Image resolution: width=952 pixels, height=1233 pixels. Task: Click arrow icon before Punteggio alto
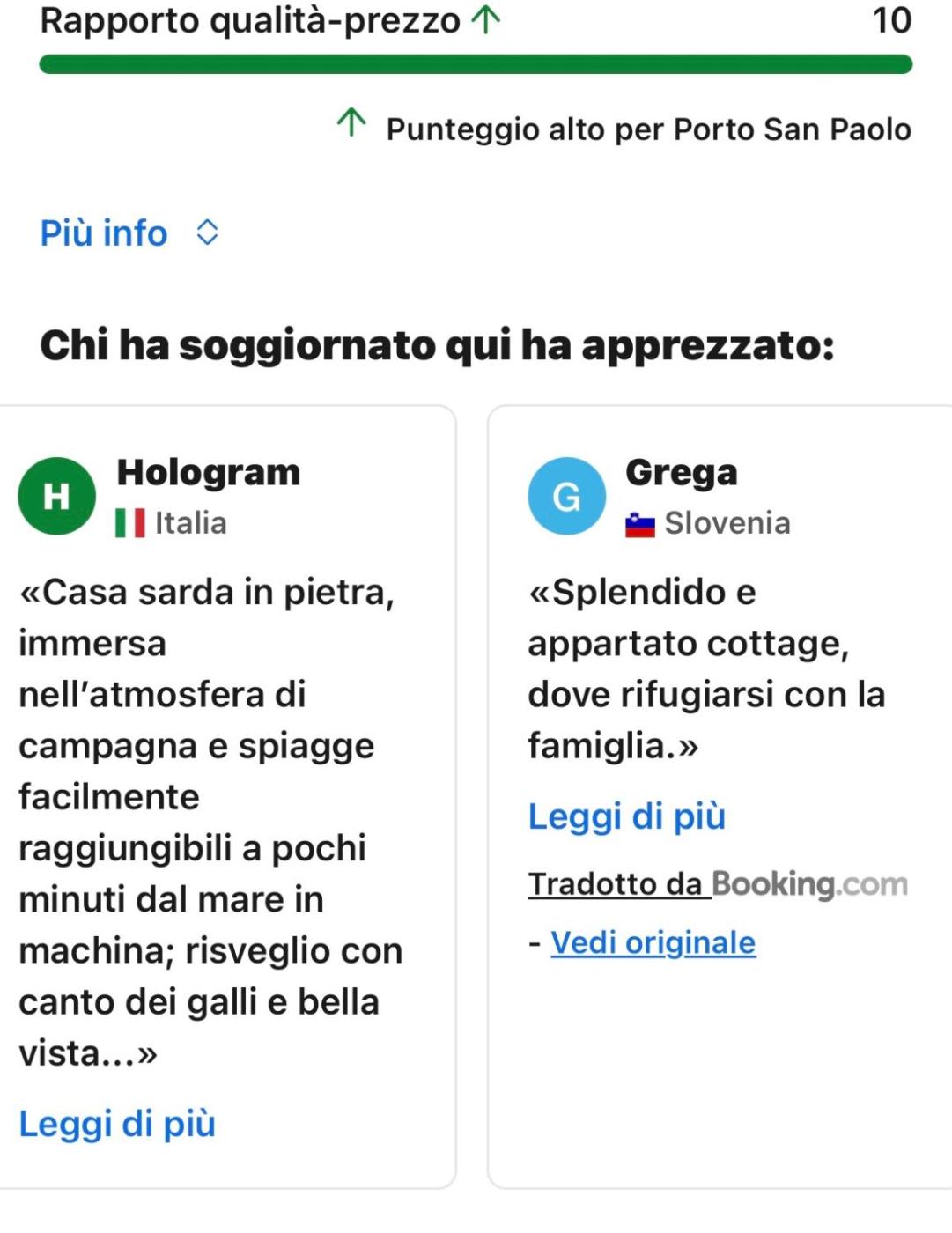point(351,122)
